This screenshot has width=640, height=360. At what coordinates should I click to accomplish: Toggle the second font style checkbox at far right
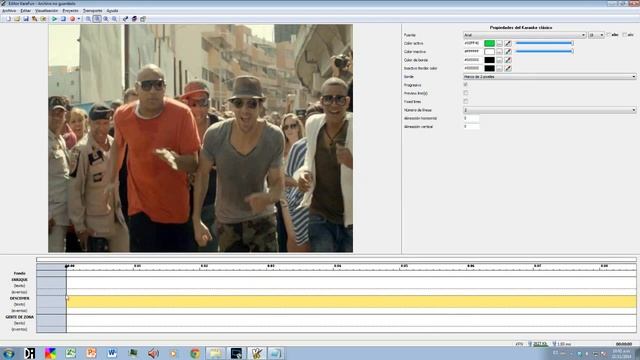pyautogui.click(x=624, y=35)
